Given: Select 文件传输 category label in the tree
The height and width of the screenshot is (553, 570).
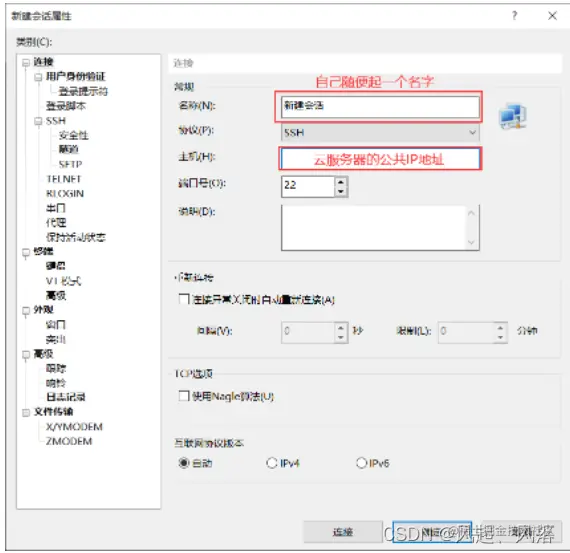Looking at the screenshot, I should tap(53, 412).
